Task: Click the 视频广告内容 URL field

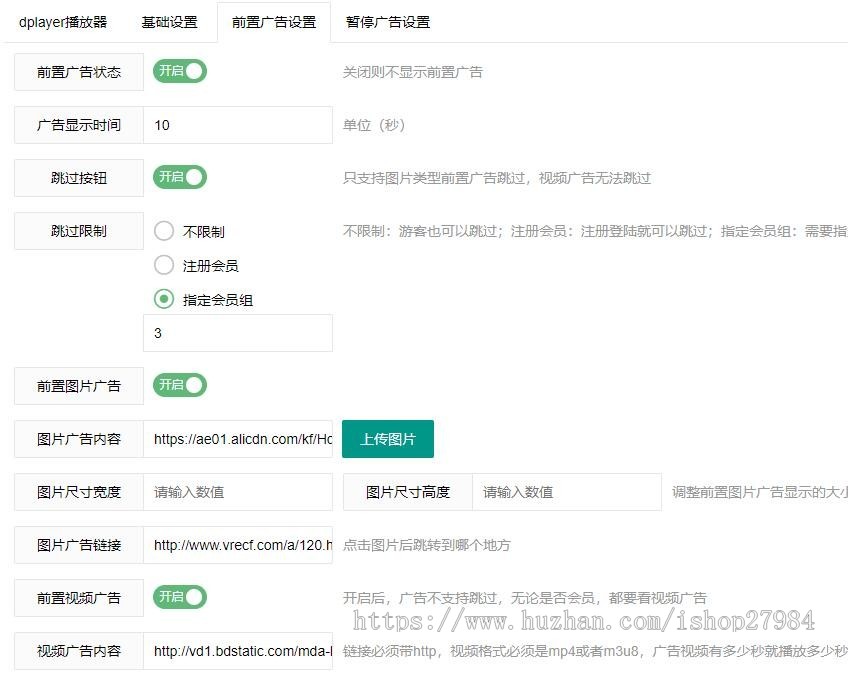Action: coord(238,651)
